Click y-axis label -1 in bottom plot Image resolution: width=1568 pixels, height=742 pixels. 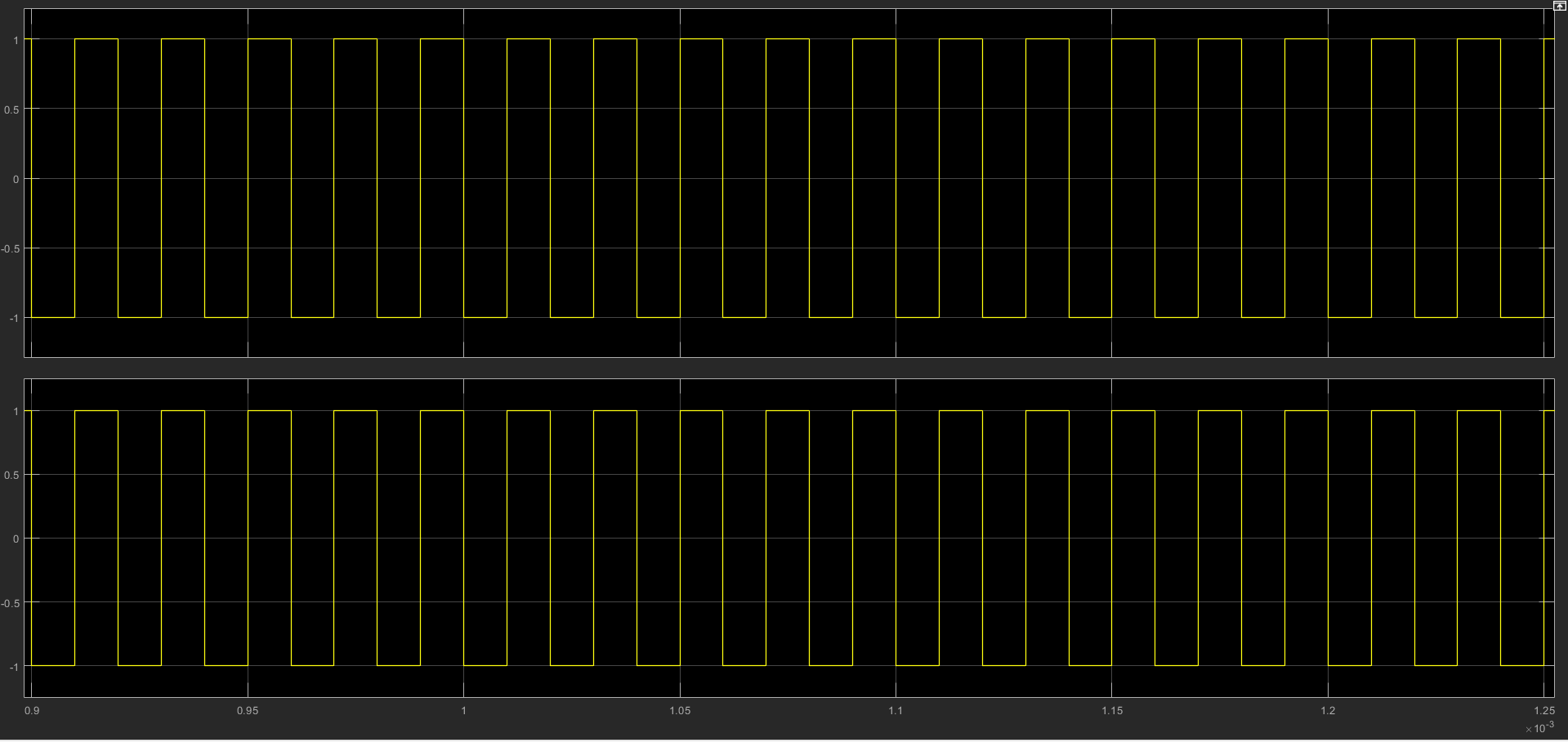(x=13, y=668)
